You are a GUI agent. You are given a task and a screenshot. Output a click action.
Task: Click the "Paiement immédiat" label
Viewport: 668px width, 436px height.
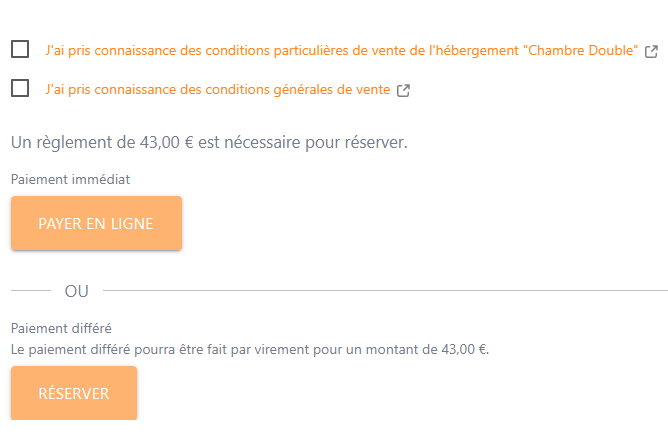click(x=71, y=179)
